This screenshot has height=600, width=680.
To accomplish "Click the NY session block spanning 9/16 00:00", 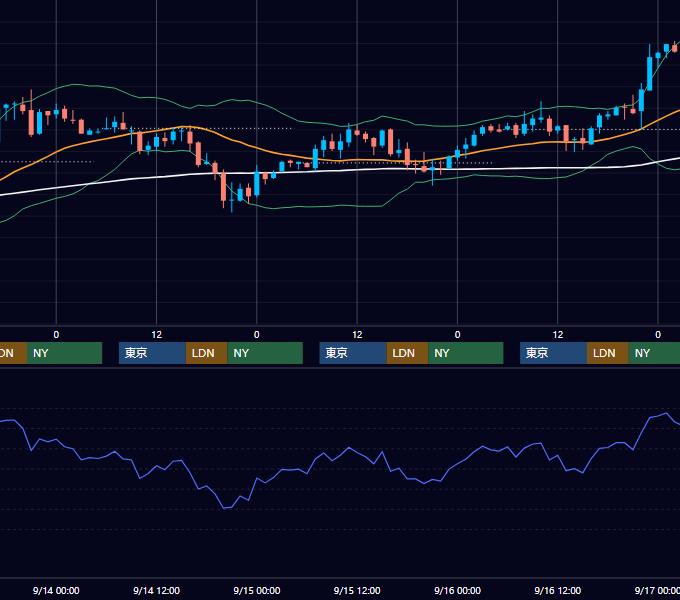I will [466, 353].
